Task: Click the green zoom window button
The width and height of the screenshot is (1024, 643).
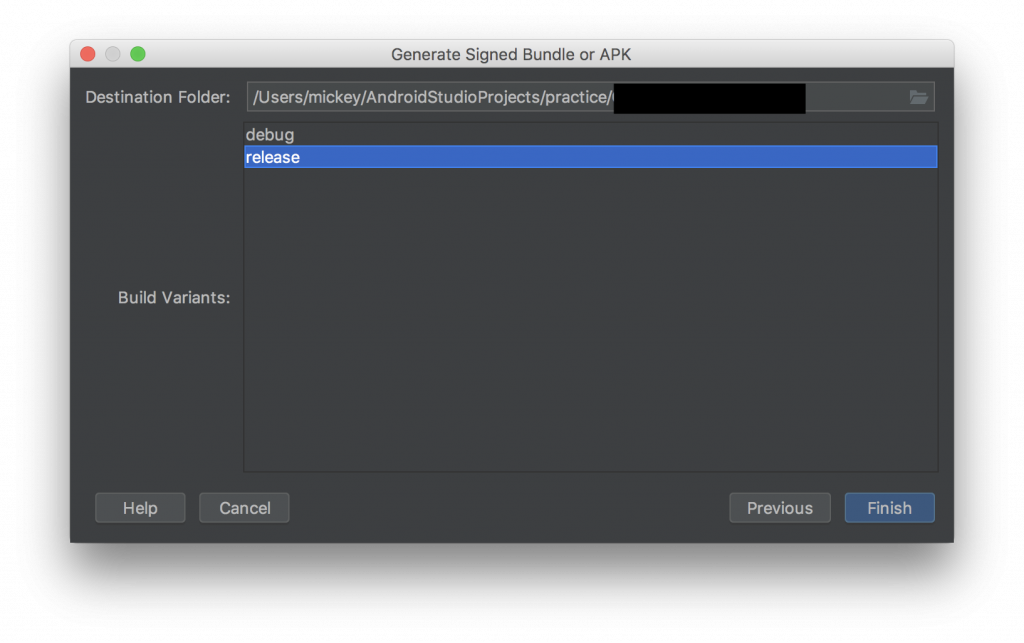Action: coord(138,54)
